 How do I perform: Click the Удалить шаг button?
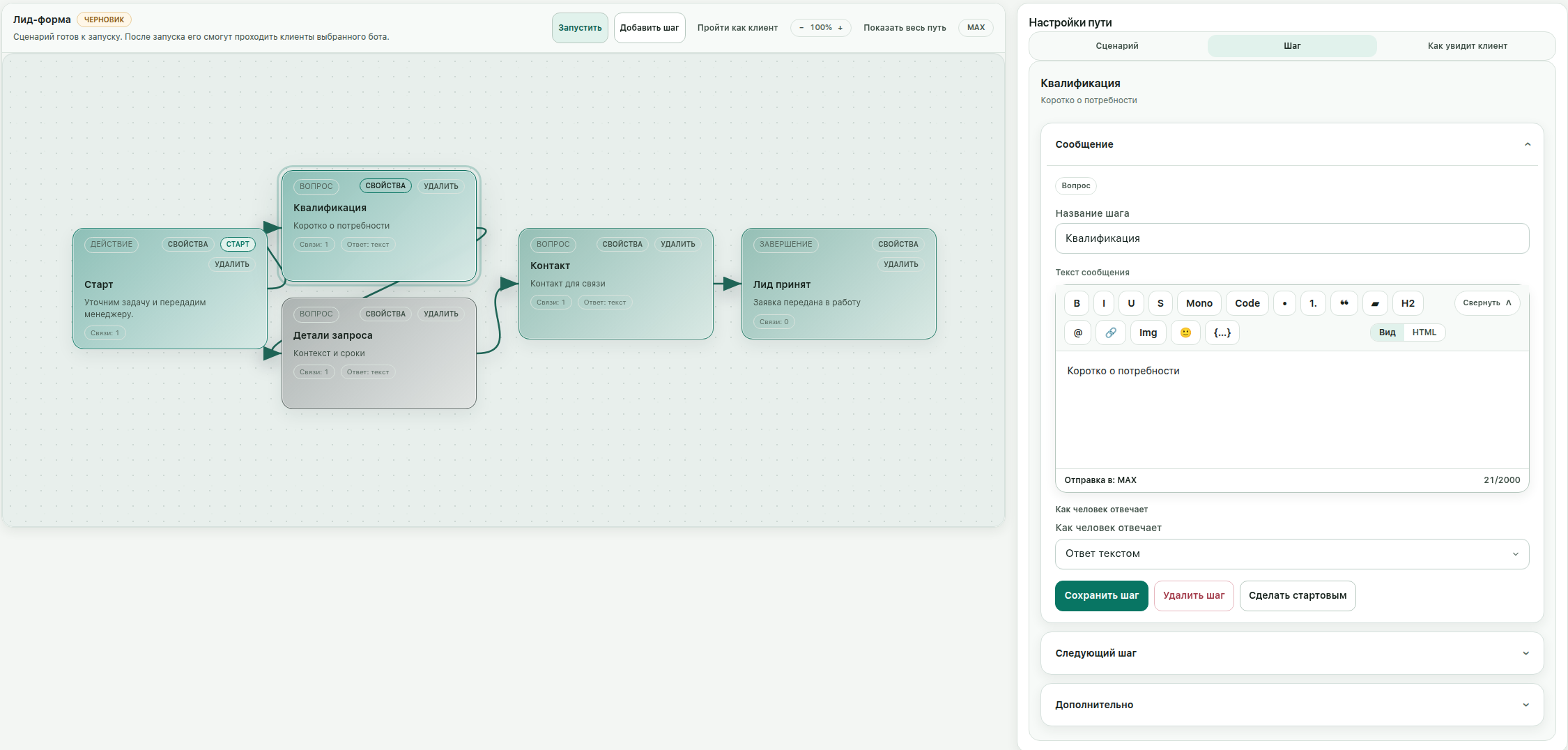coord(1194,596)
